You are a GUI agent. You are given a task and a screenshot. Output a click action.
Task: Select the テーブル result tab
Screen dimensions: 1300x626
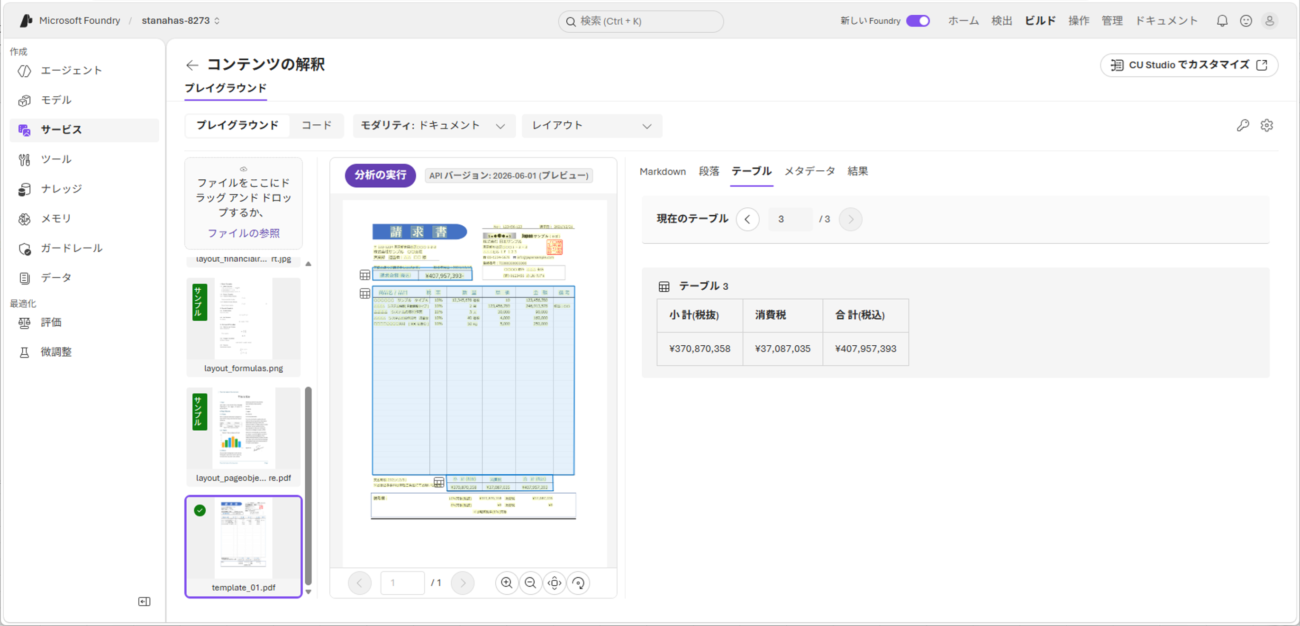coord(751,171)
